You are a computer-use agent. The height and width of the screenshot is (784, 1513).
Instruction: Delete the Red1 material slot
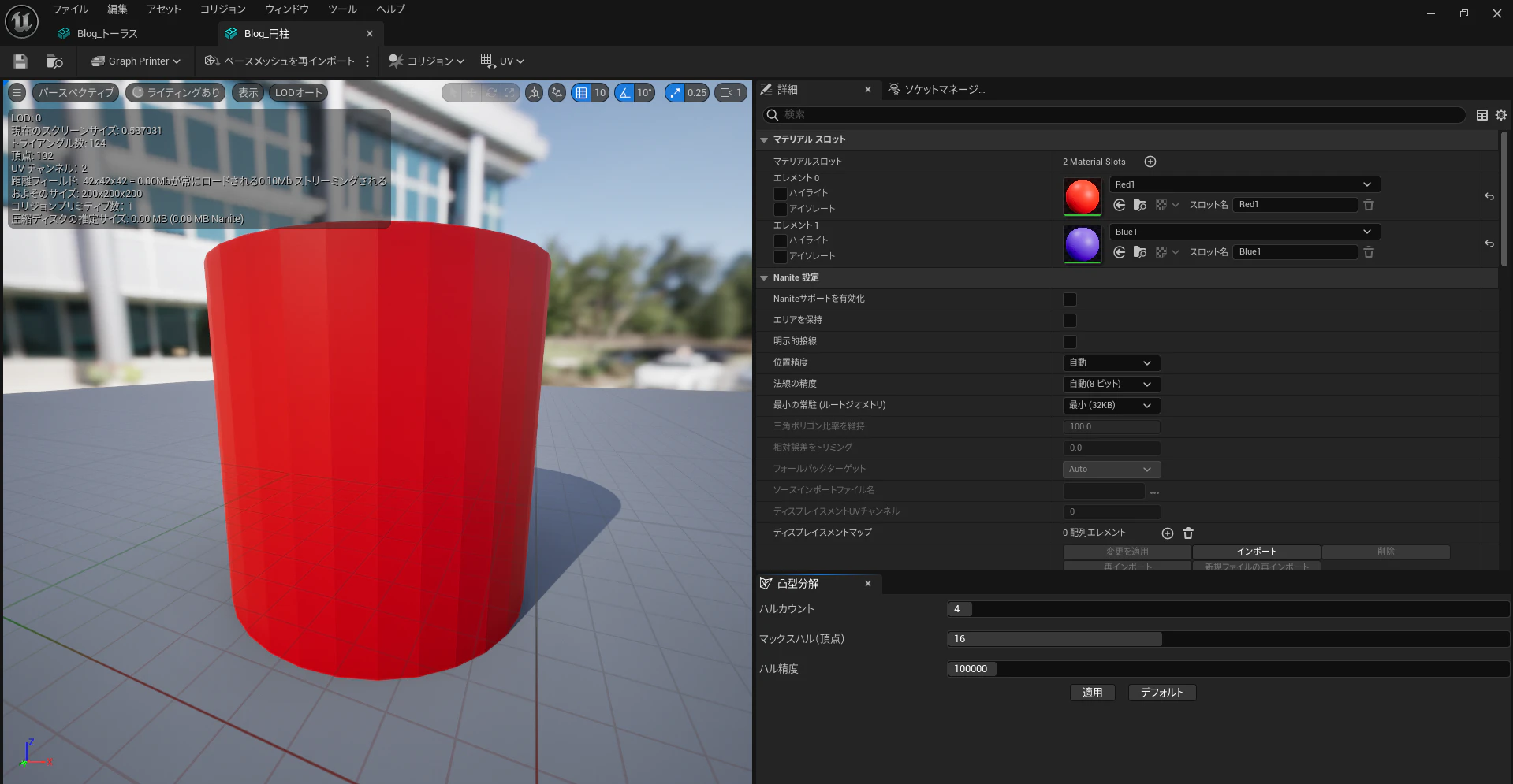coord(1369,205)
